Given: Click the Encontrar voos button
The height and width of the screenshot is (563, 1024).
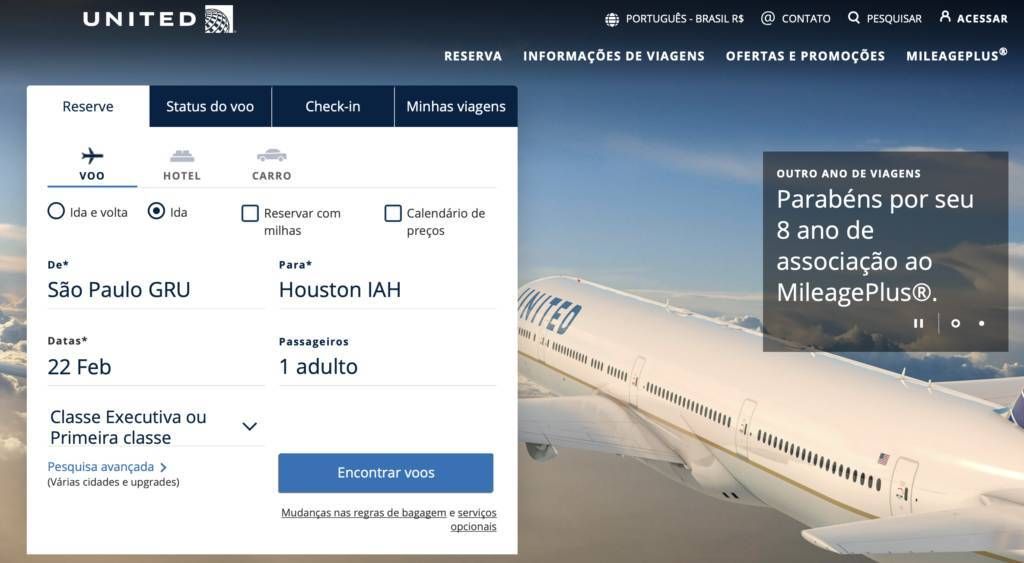Looking at the screenshot, I should (x=386, y=473).
